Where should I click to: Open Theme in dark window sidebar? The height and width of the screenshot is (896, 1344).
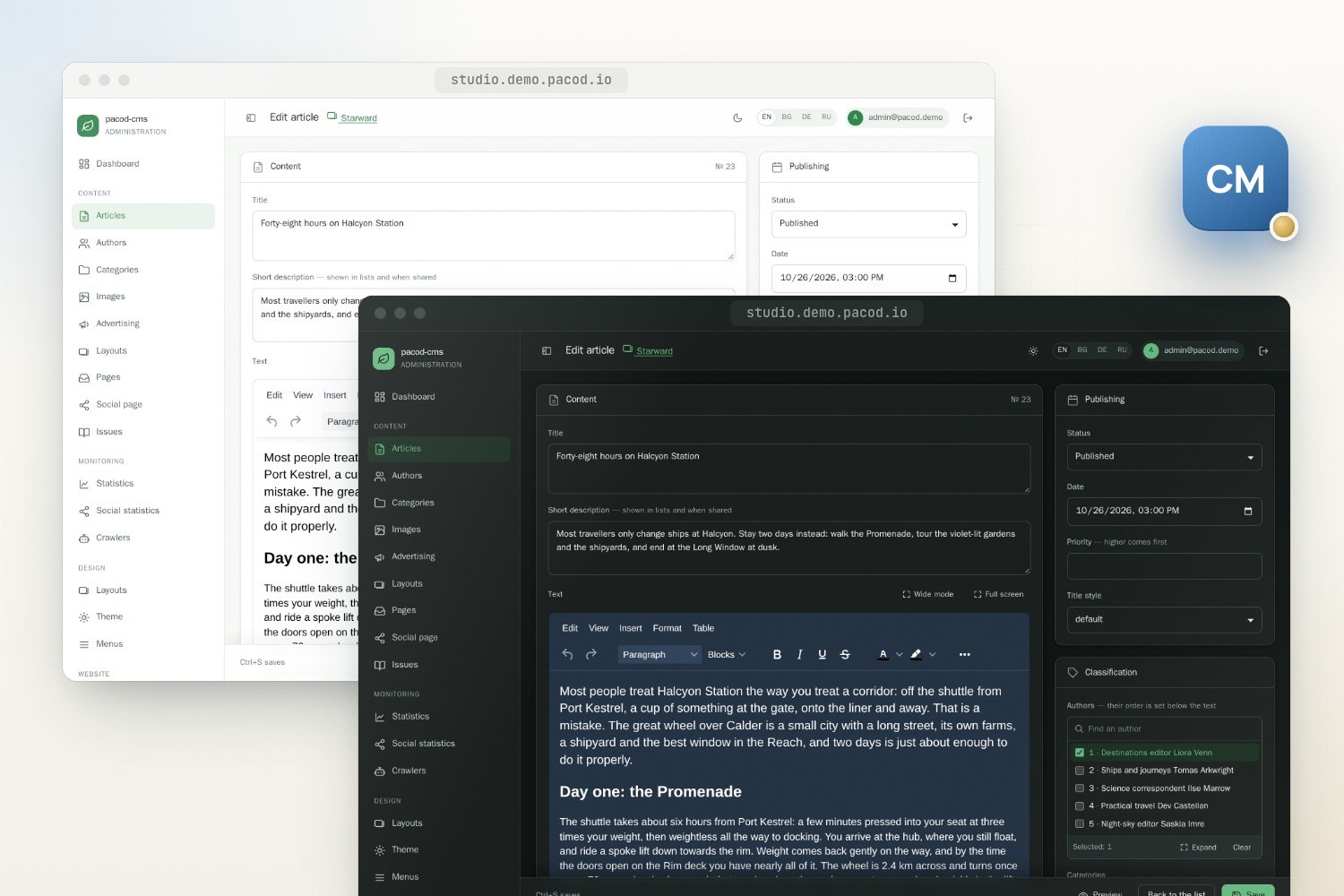tap(439, 849)
